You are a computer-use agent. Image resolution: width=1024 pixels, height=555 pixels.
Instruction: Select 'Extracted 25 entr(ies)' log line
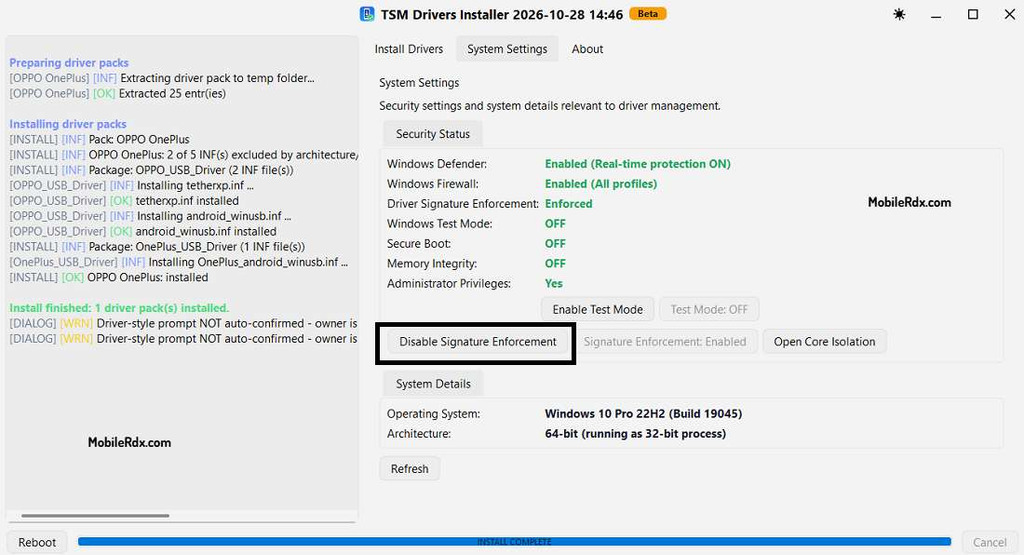[x=118, y=93]
